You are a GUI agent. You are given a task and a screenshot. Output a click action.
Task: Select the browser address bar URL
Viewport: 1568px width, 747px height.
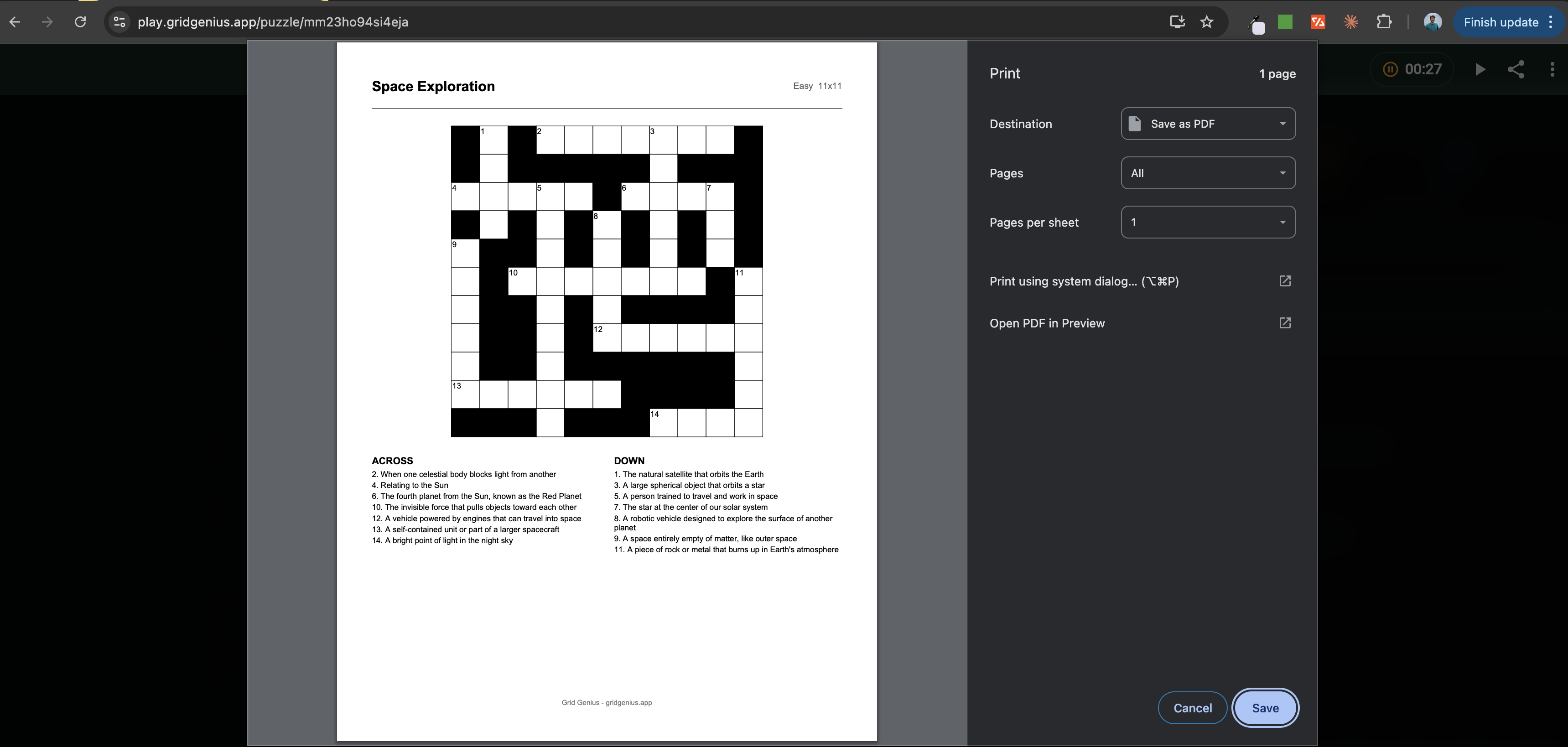pyautogui.click(x=273, y=22)
